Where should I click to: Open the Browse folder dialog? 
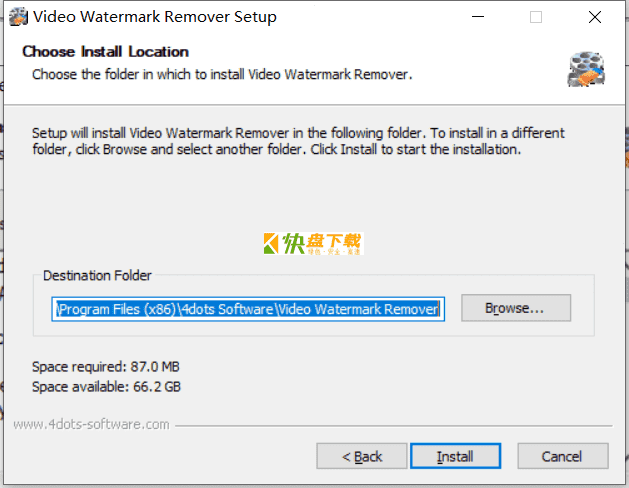pos(516,308)
